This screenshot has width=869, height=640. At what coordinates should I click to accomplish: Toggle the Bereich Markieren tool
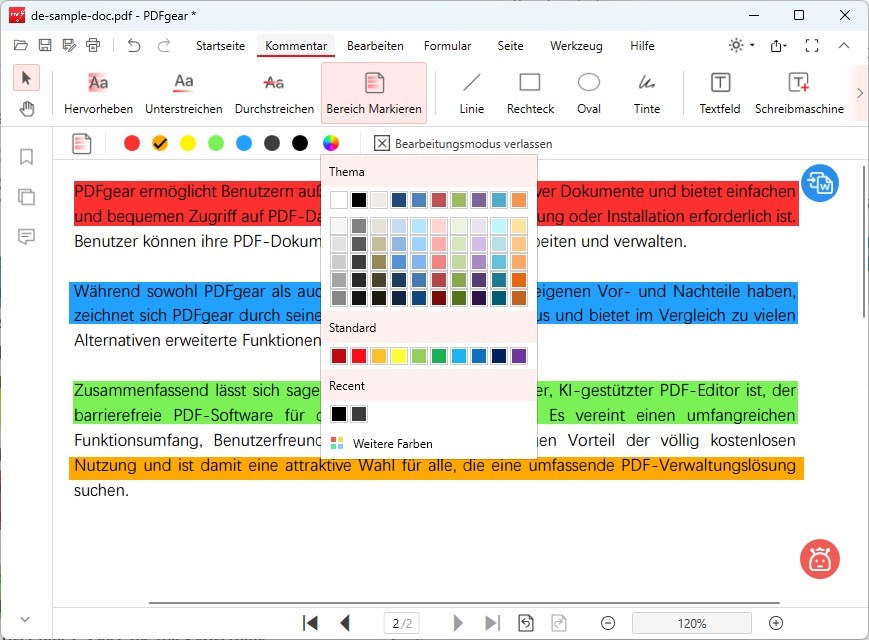point(374,93)
